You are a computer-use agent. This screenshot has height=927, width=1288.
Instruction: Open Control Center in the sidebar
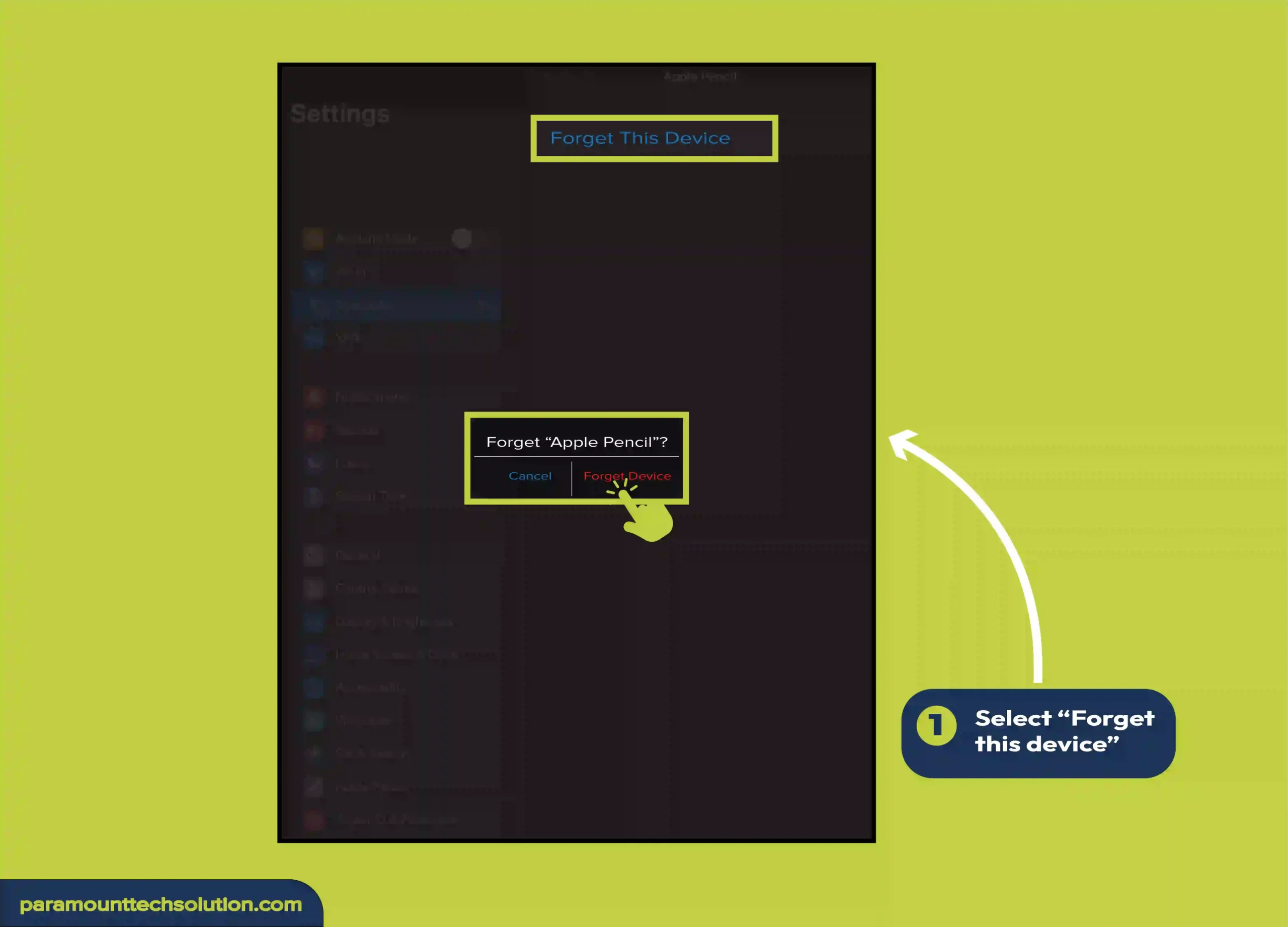pos(377,588)
